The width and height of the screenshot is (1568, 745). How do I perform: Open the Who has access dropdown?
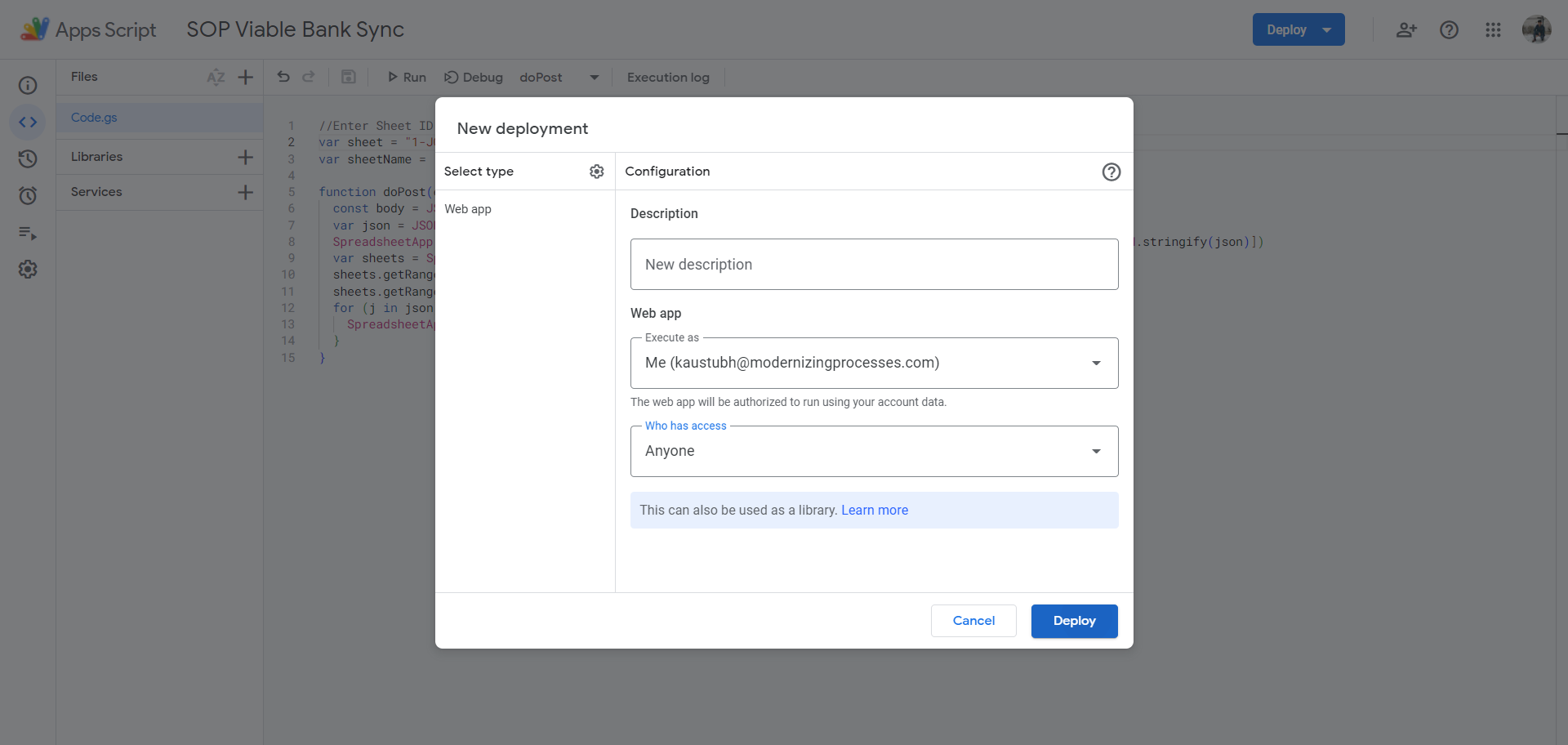874,451
